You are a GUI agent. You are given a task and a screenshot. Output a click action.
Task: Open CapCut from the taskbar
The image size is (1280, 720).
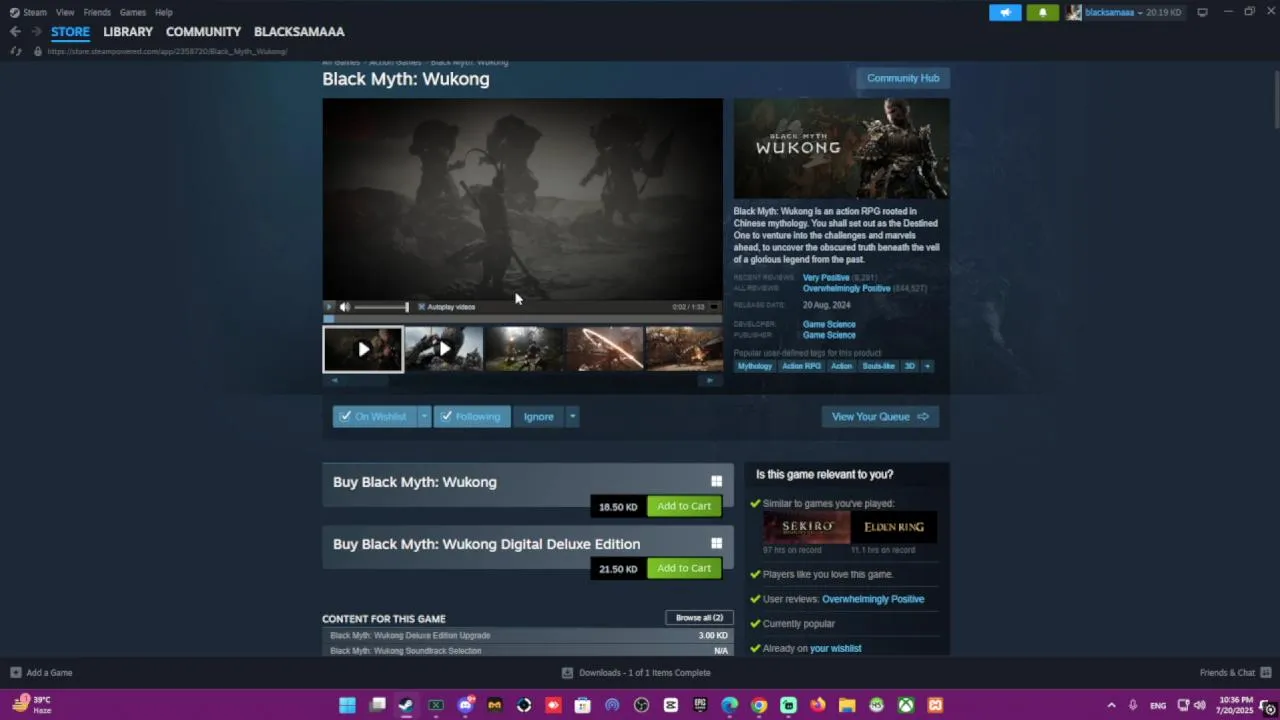click(671, 705)
